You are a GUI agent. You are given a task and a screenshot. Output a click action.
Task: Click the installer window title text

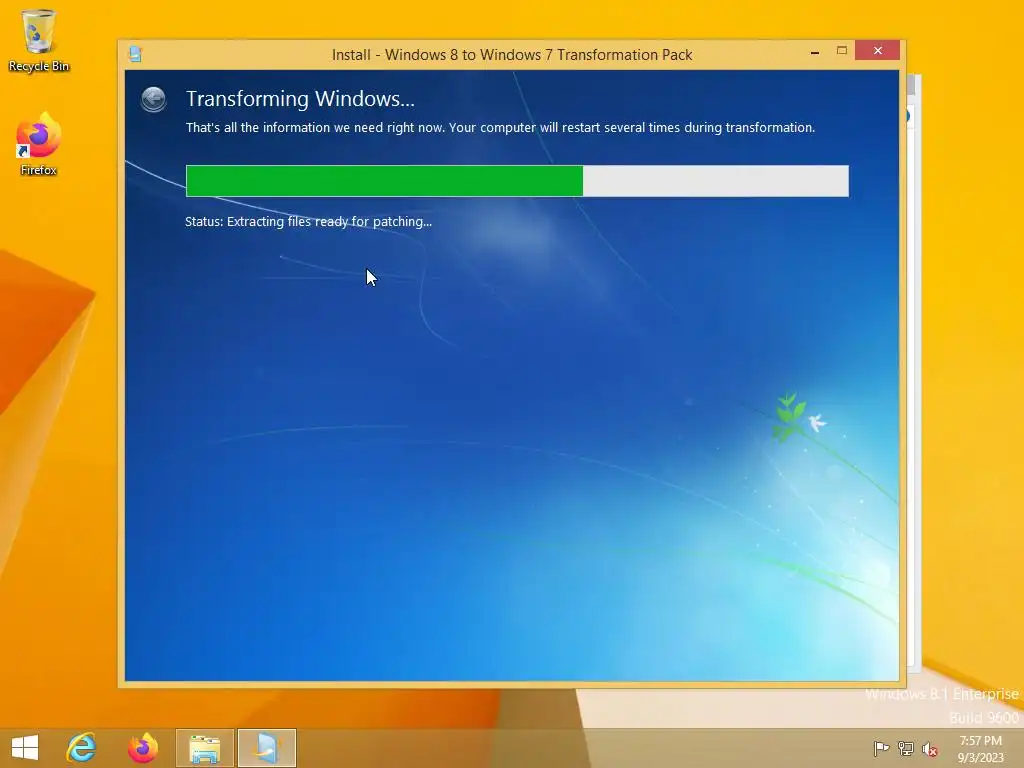pos(512,55)
